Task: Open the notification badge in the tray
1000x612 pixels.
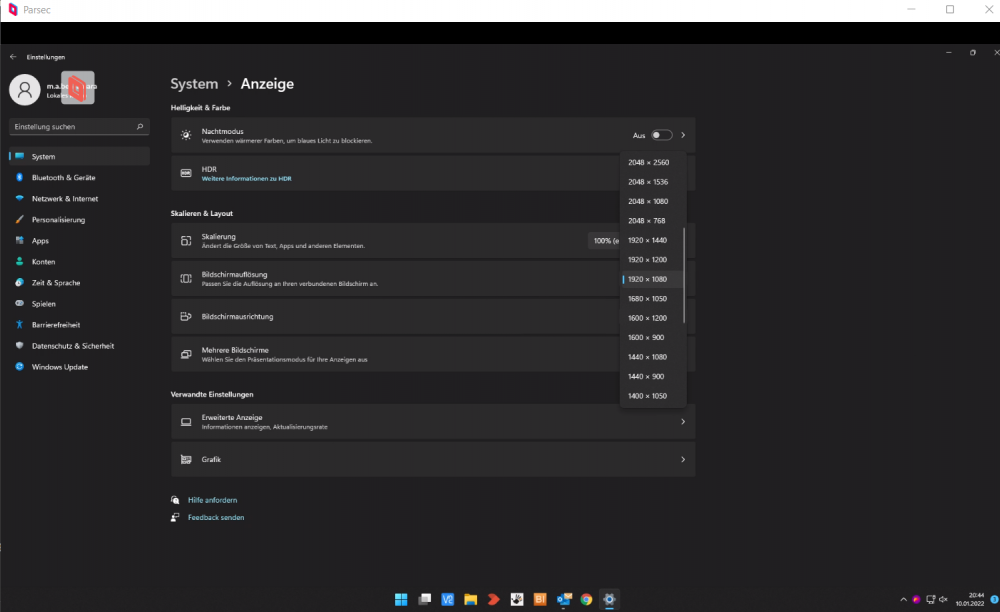Action: [x=994, y=599]
